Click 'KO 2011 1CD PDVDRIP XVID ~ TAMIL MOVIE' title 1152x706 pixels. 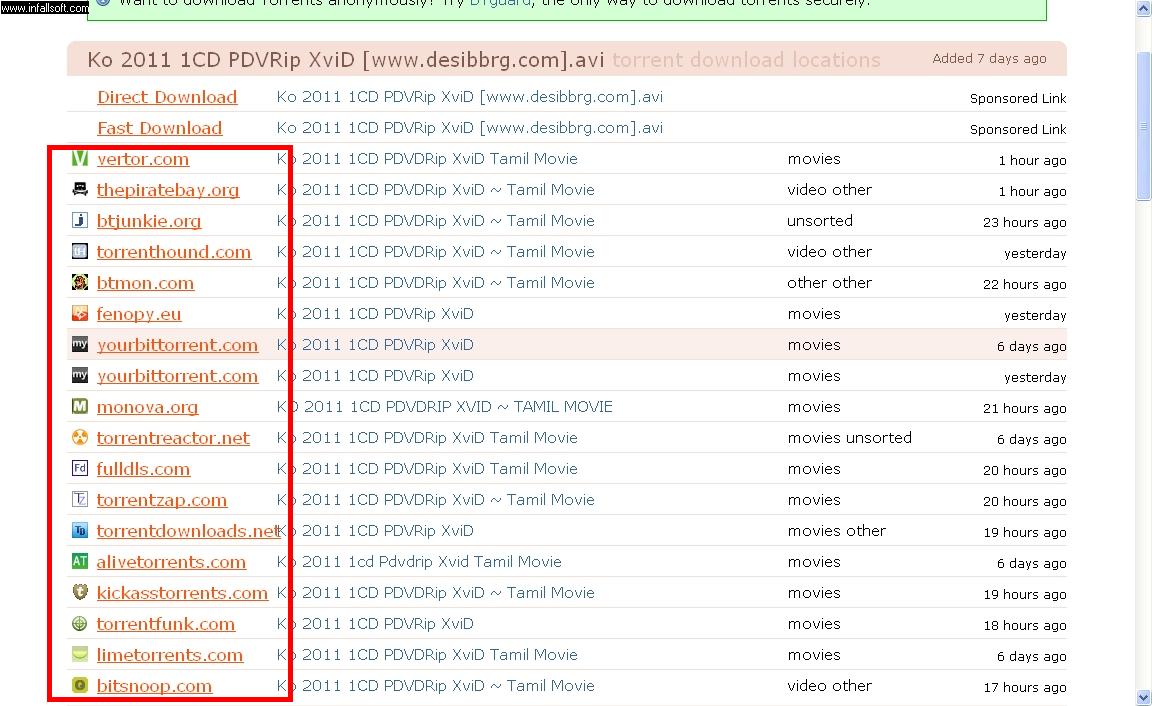[444, 406]
